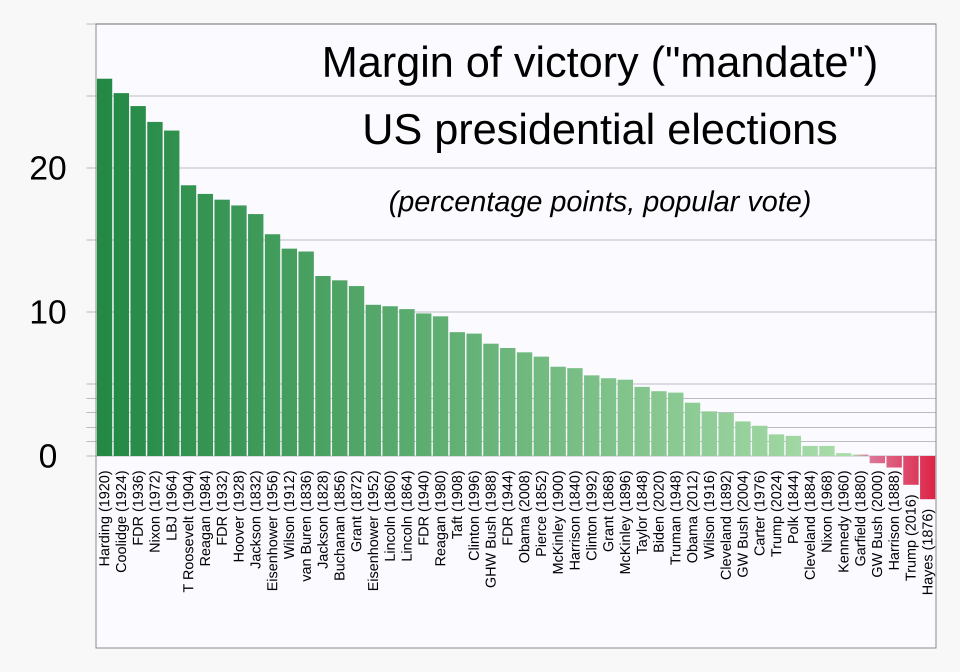
Task: Click the FDR (1936) bar
Action: pos(138,281)
